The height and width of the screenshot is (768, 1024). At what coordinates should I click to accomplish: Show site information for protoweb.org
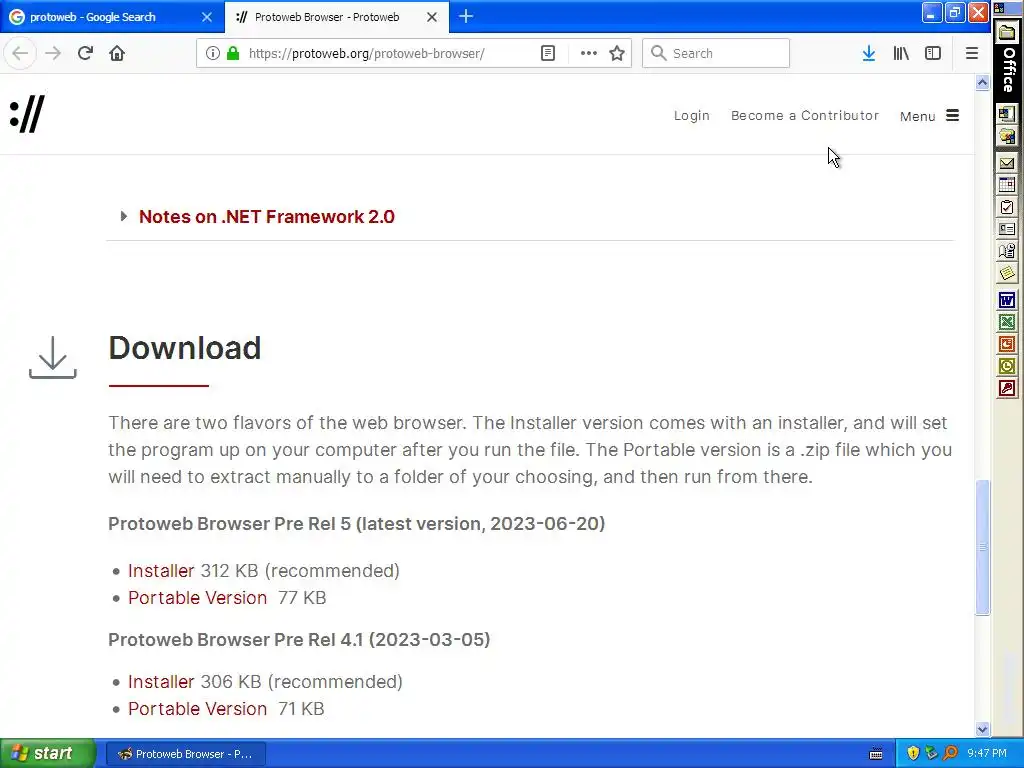click(x=212, y=53)
